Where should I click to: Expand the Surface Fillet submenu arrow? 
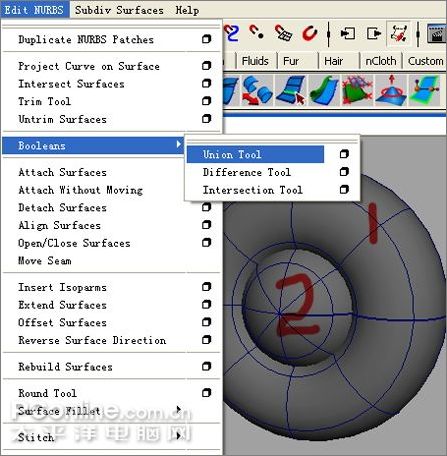(x=179, y=409)
